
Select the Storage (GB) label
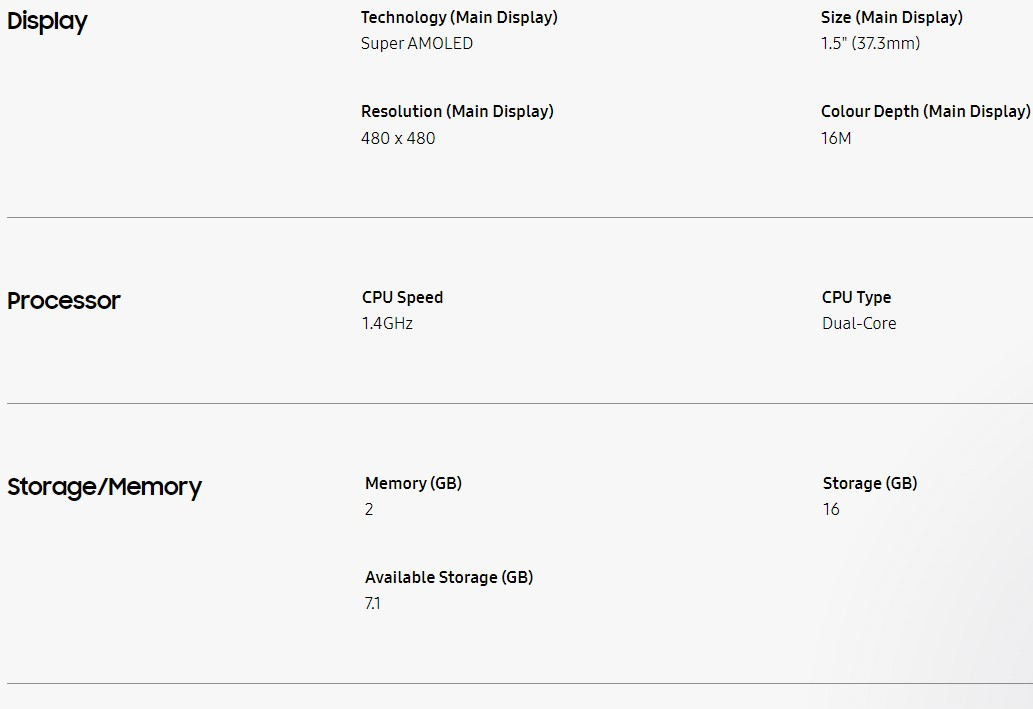tap(869, 483)
